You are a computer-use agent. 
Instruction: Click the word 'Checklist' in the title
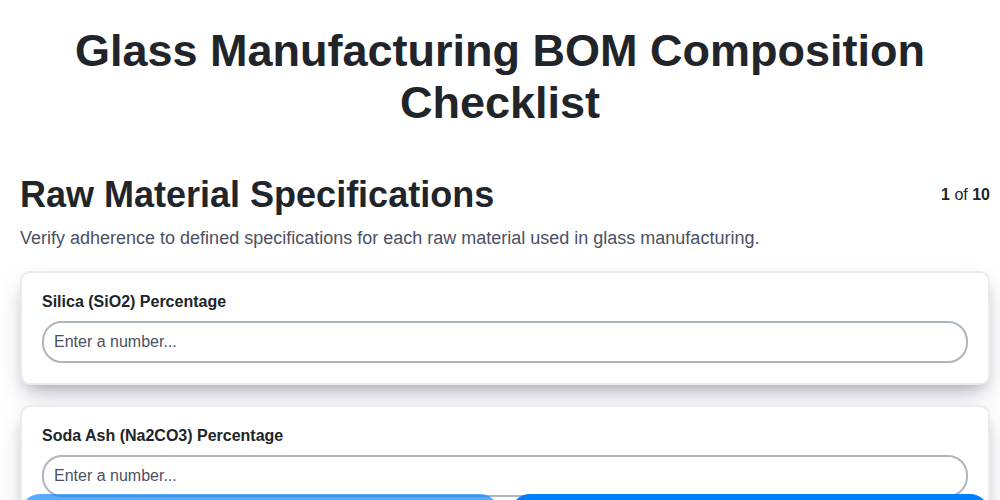click(500, 102)
